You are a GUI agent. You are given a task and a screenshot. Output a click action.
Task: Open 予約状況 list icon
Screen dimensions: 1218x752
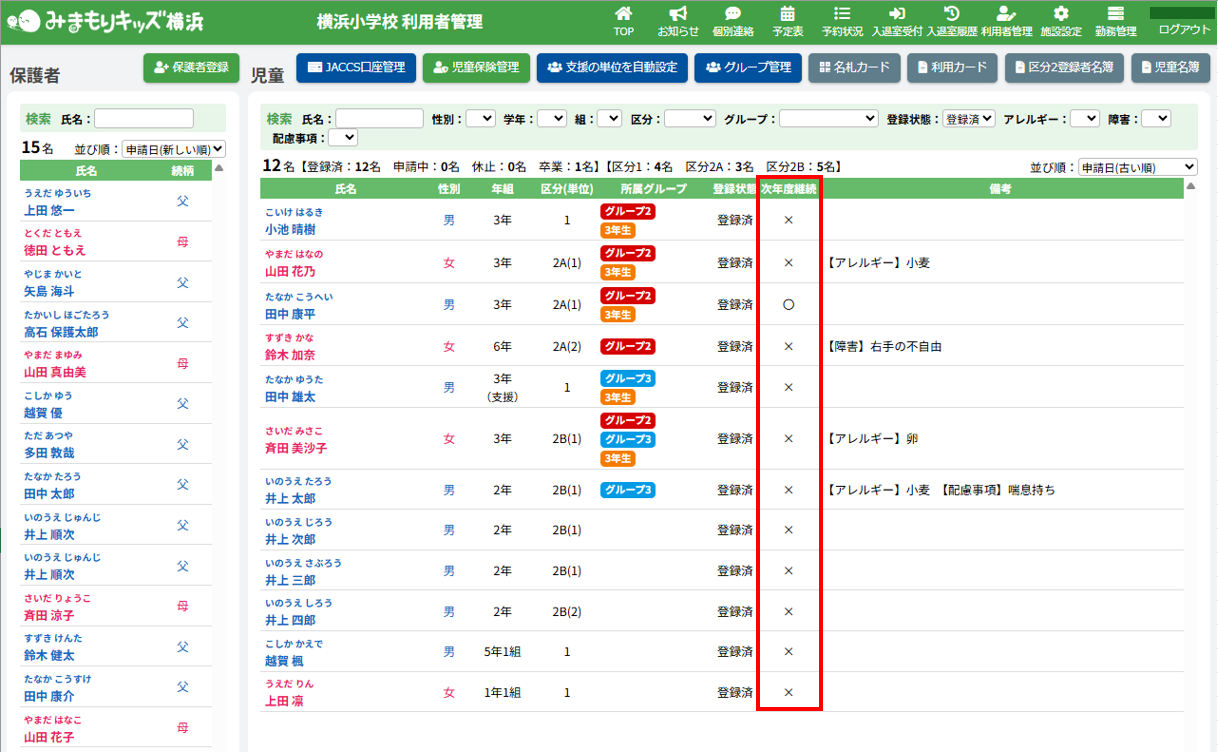tap(842, 14)
